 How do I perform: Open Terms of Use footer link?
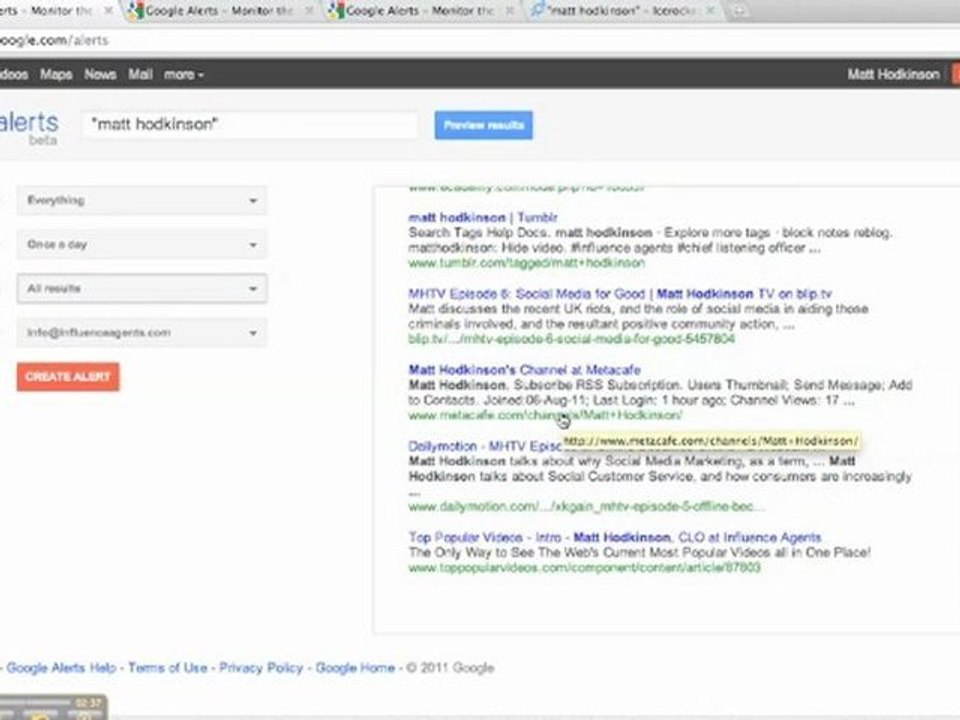click(168, 668)
